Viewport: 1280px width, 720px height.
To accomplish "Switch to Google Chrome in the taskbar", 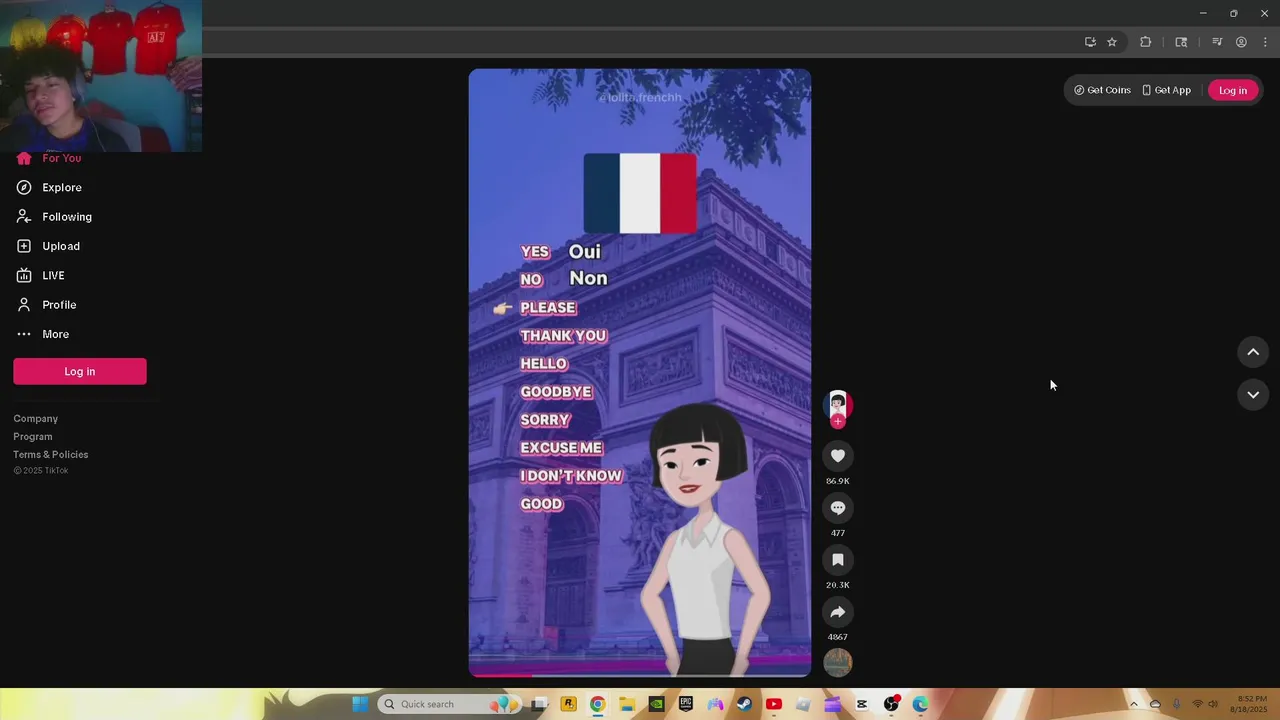I will click(597, 704).
